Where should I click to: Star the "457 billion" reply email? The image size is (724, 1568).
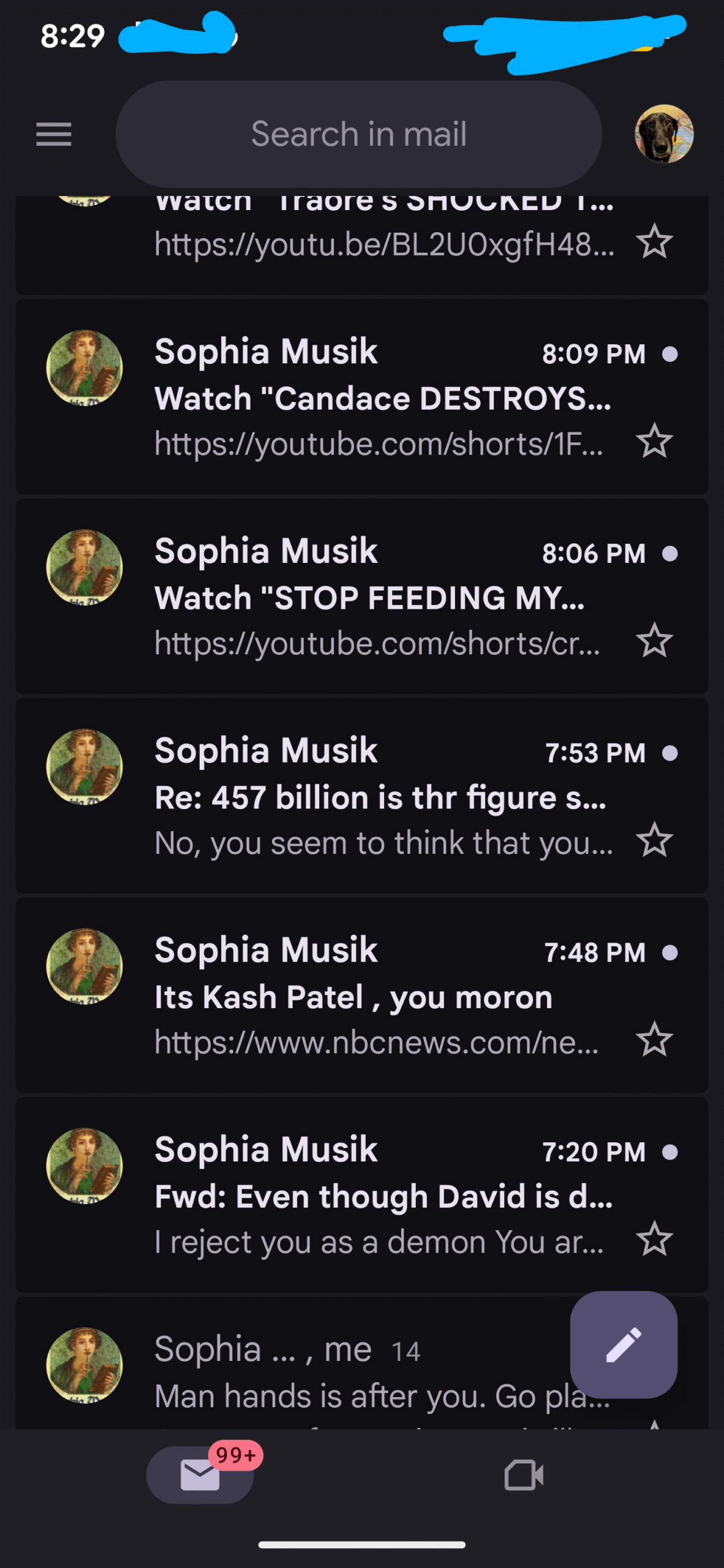[654, 840]
